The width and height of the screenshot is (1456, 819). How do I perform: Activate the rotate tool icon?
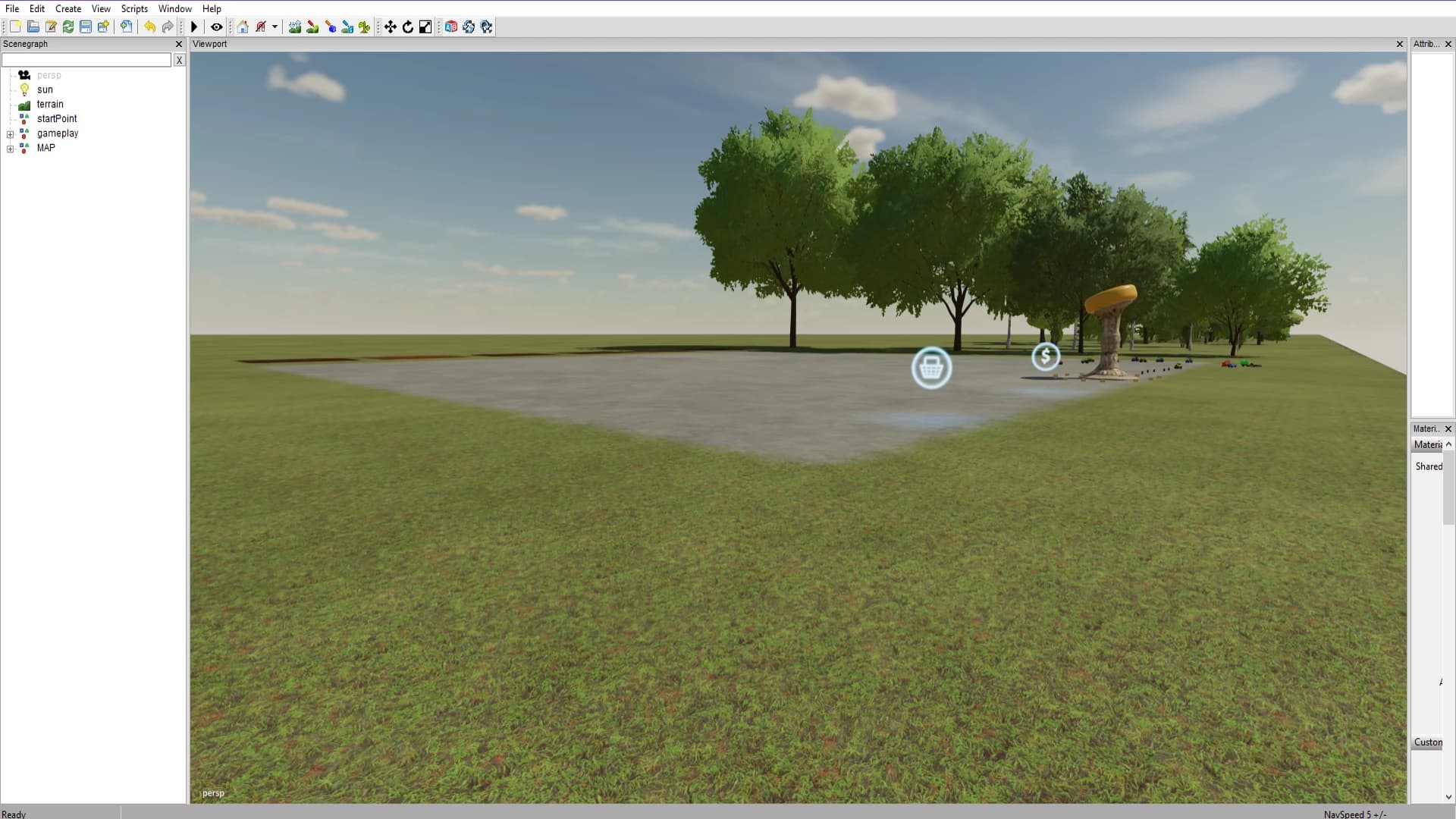coord(408,27)
